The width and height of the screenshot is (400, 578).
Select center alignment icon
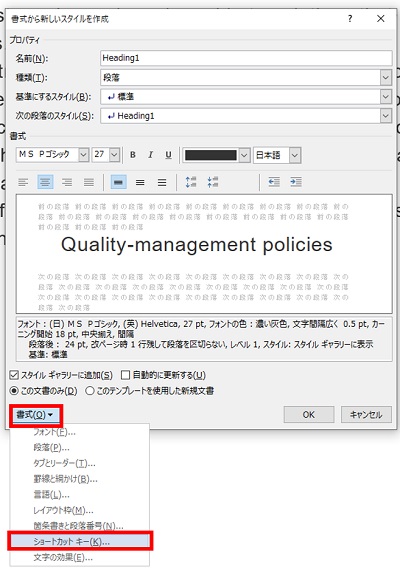45,182
